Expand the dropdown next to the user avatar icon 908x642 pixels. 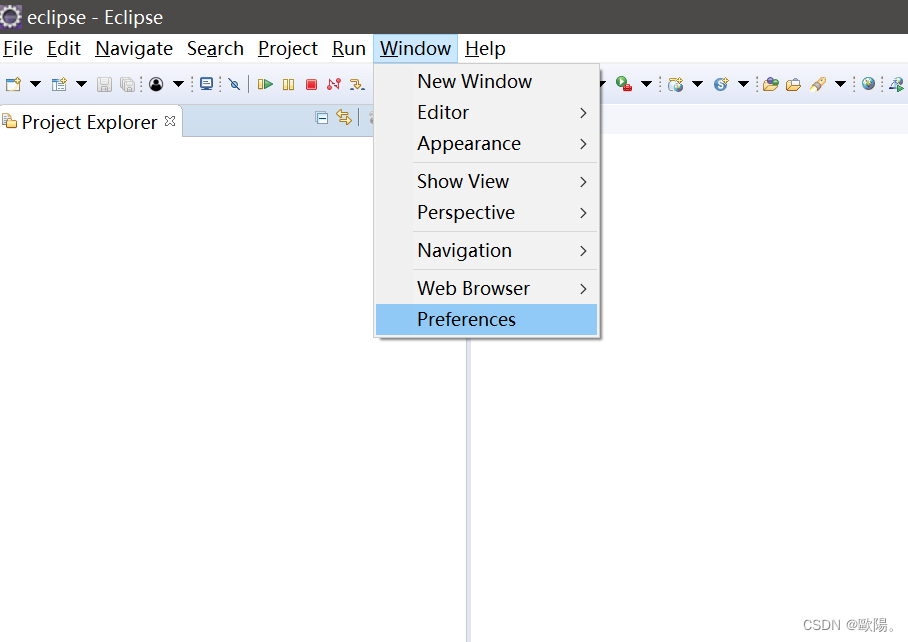178,85
